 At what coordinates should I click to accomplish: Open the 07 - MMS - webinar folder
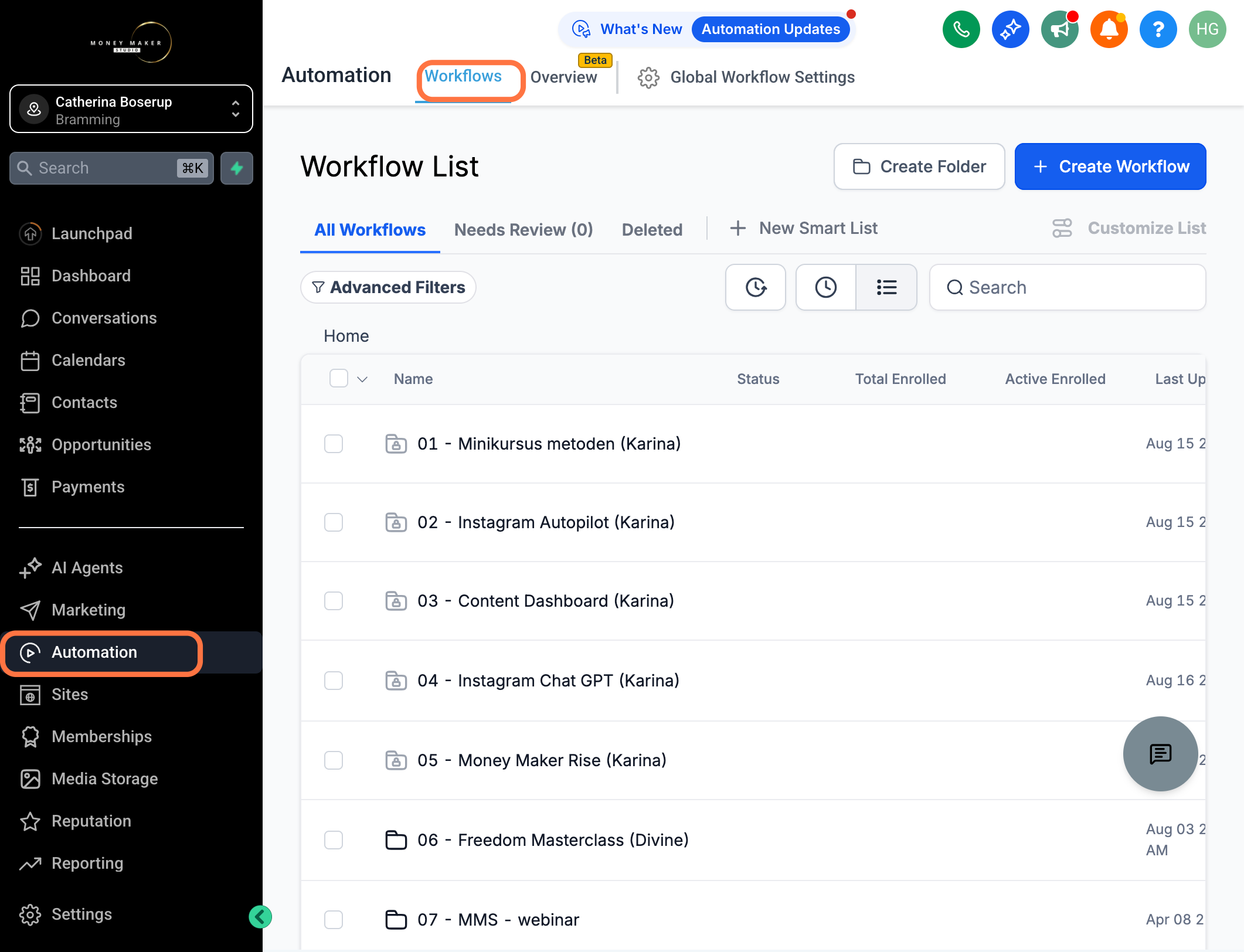(498, 920)
